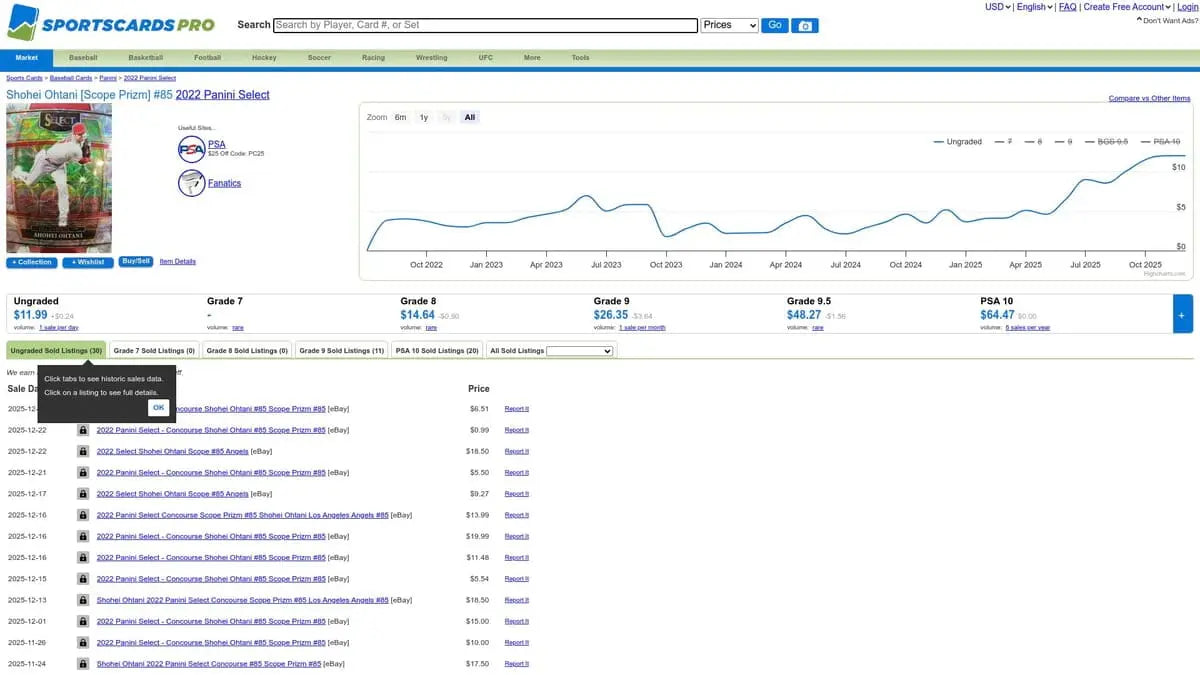Click the card search input field
The height and width of the screenshot is (675, 1200).
(485, 25)
